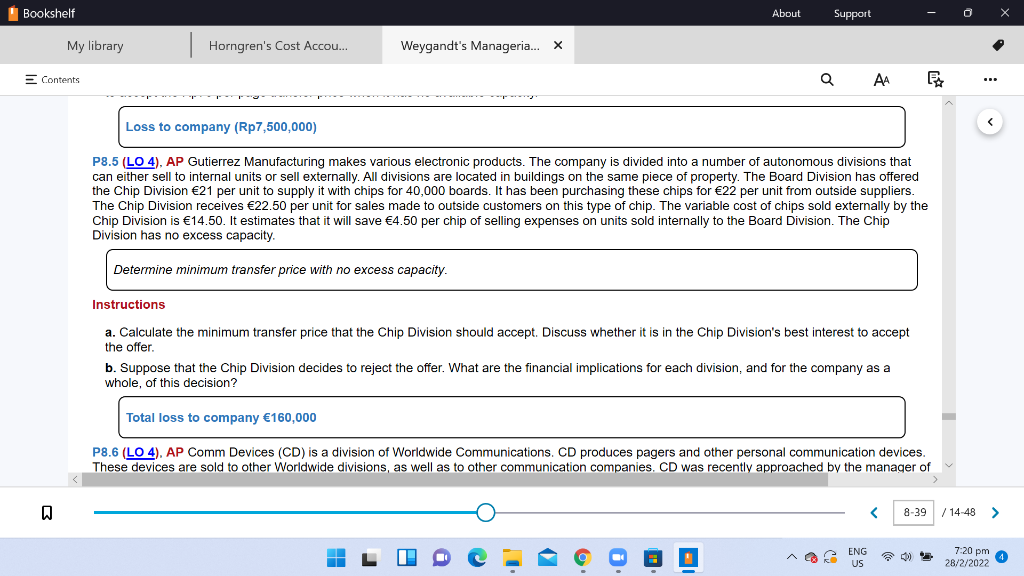The image size is (1024, 576).
Task: Switch to Horngren's Cost Accounting tab
Action: pos(278,46)
